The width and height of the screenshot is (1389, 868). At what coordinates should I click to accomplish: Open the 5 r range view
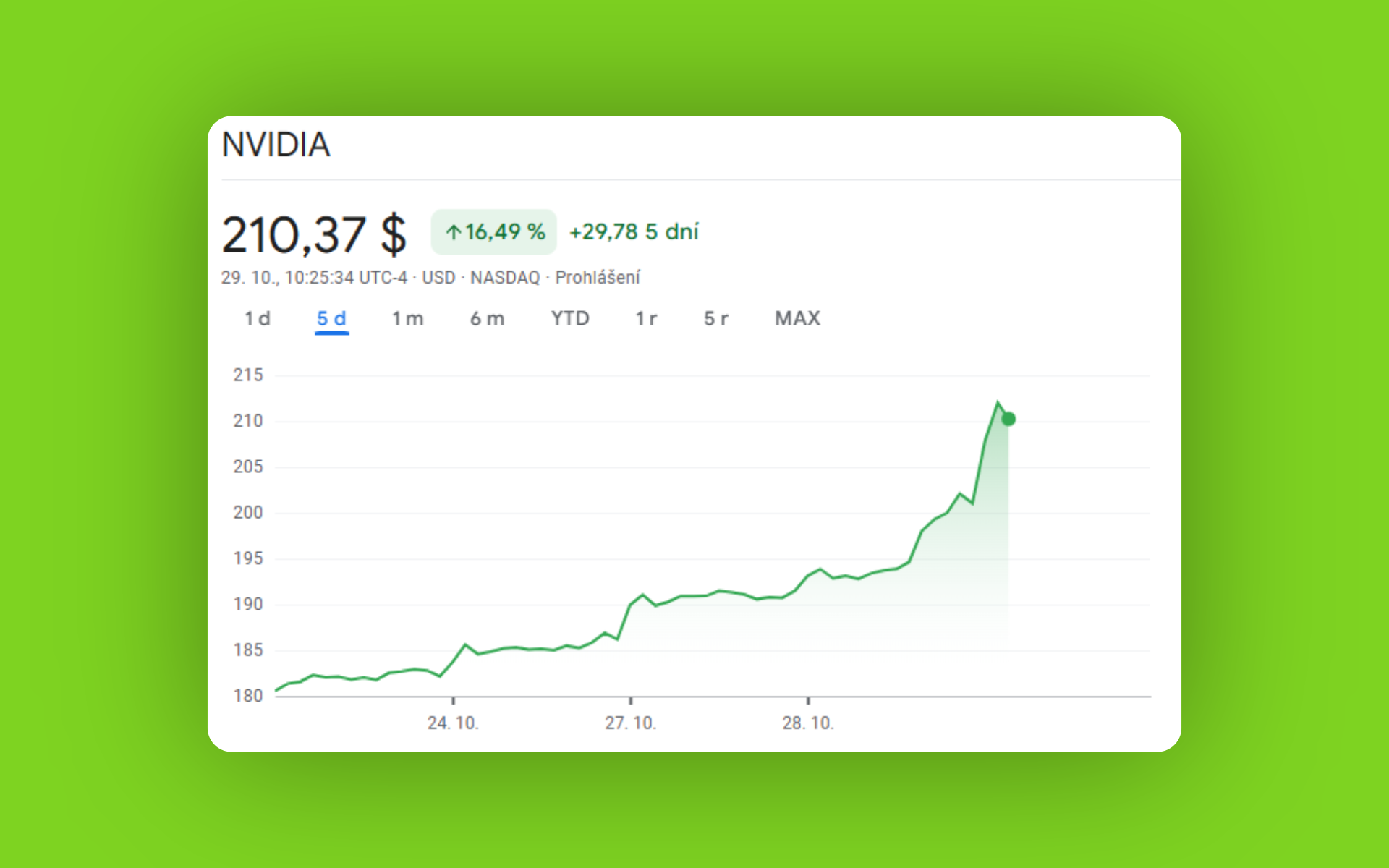pyautogui.click(x=715, y=318)
